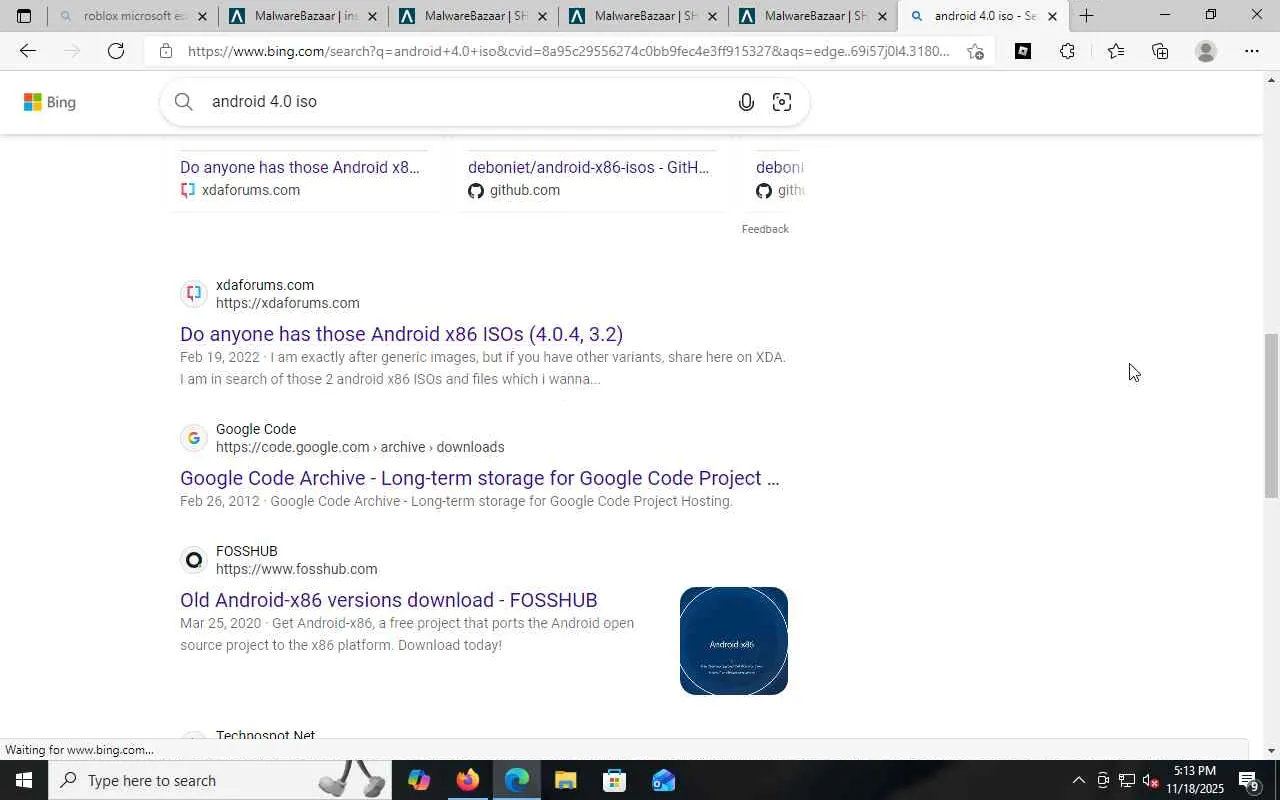The image size is (1280, 800).
Task: Open Collections in Edge toolbar
Action: point(1160,51)
